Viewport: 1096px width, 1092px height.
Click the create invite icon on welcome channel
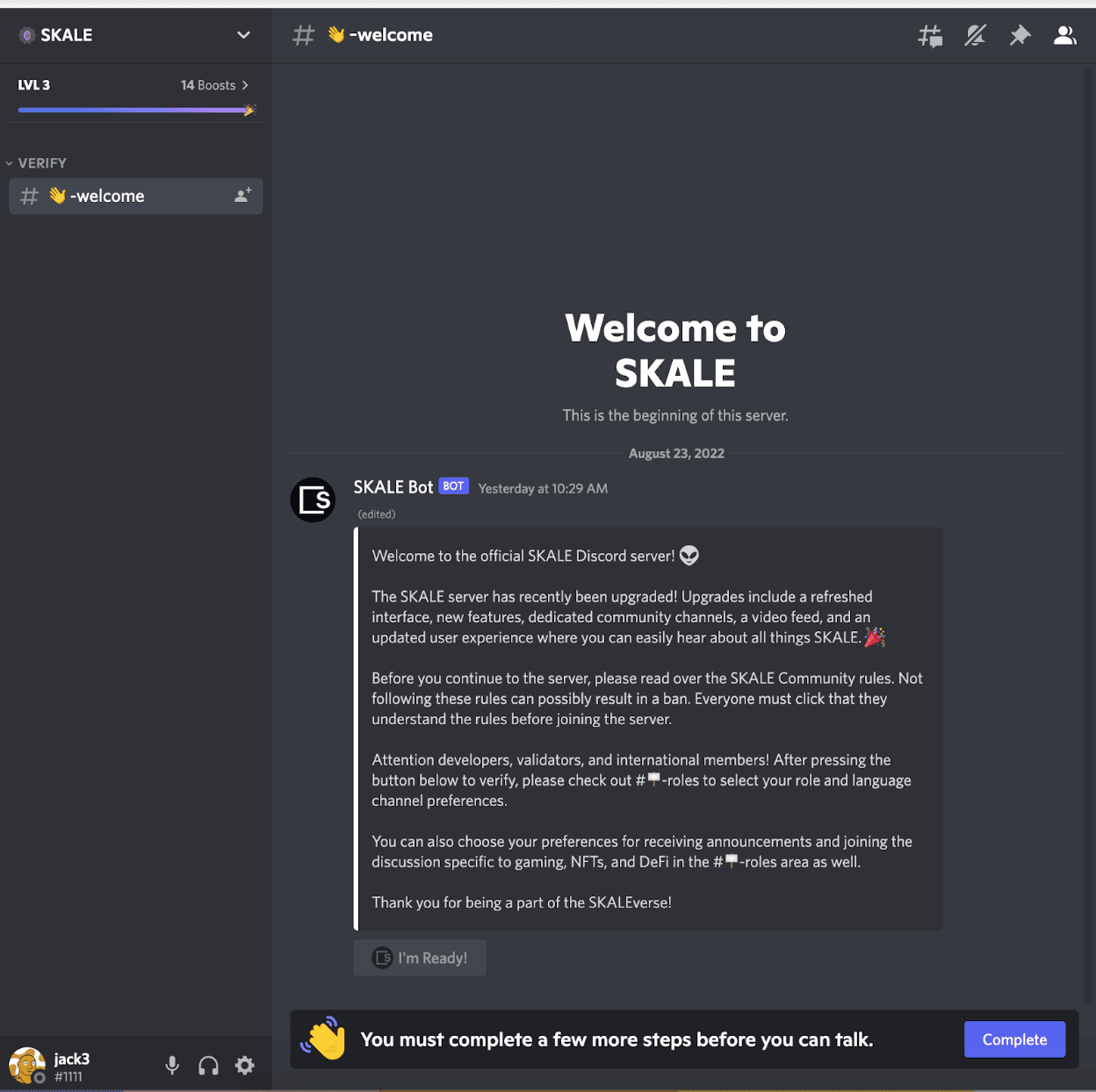(243, 196)
